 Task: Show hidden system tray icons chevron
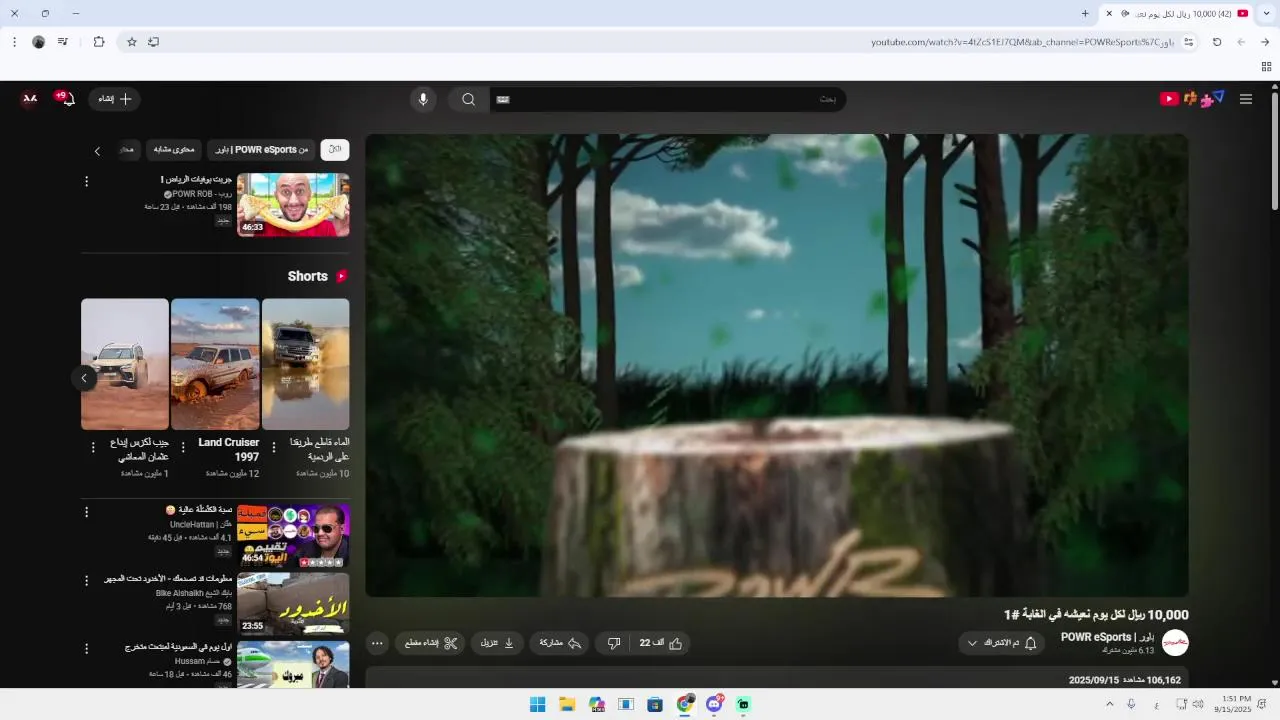(x=1109, y=704)
